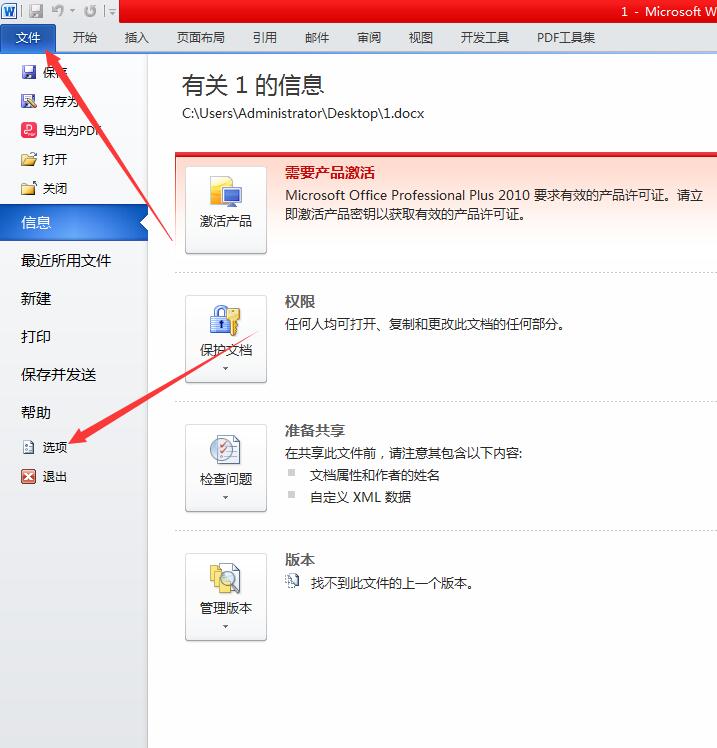Click the version document icon beside 找不到此文件的上一个版本
Viewport: 717px width, 748px height.
point(292,581)
